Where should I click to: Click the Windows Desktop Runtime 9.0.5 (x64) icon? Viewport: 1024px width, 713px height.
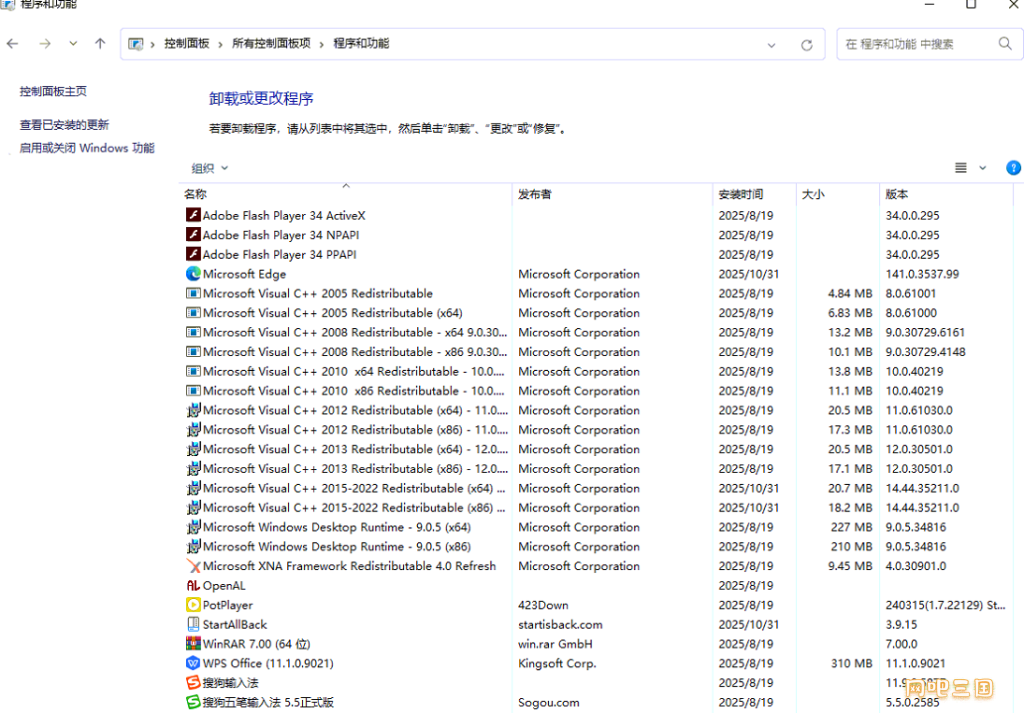click(193, 527)
